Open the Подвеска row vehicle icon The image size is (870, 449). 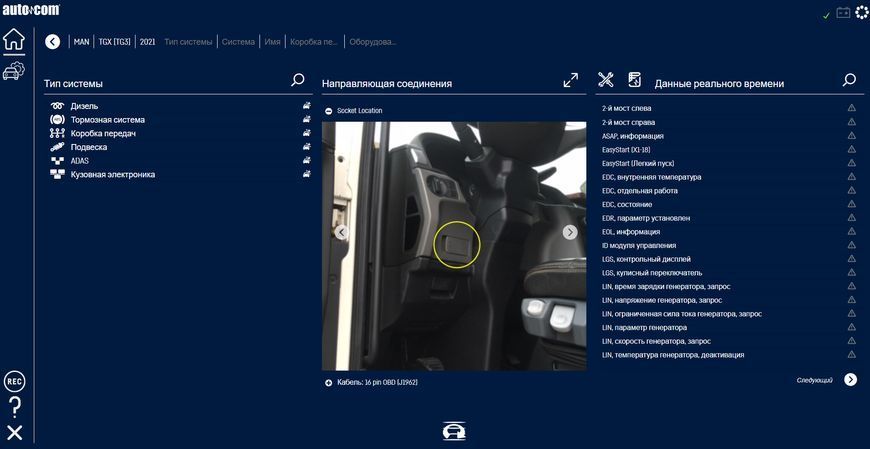306,147
